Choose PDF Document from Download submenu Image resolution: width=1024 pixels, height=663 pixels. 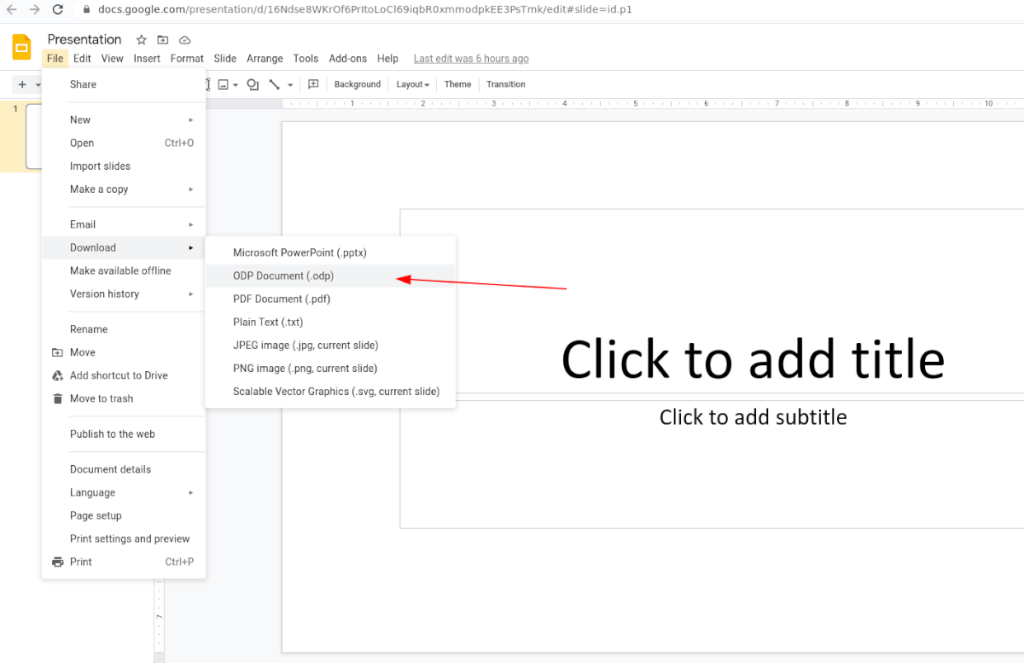280,298
